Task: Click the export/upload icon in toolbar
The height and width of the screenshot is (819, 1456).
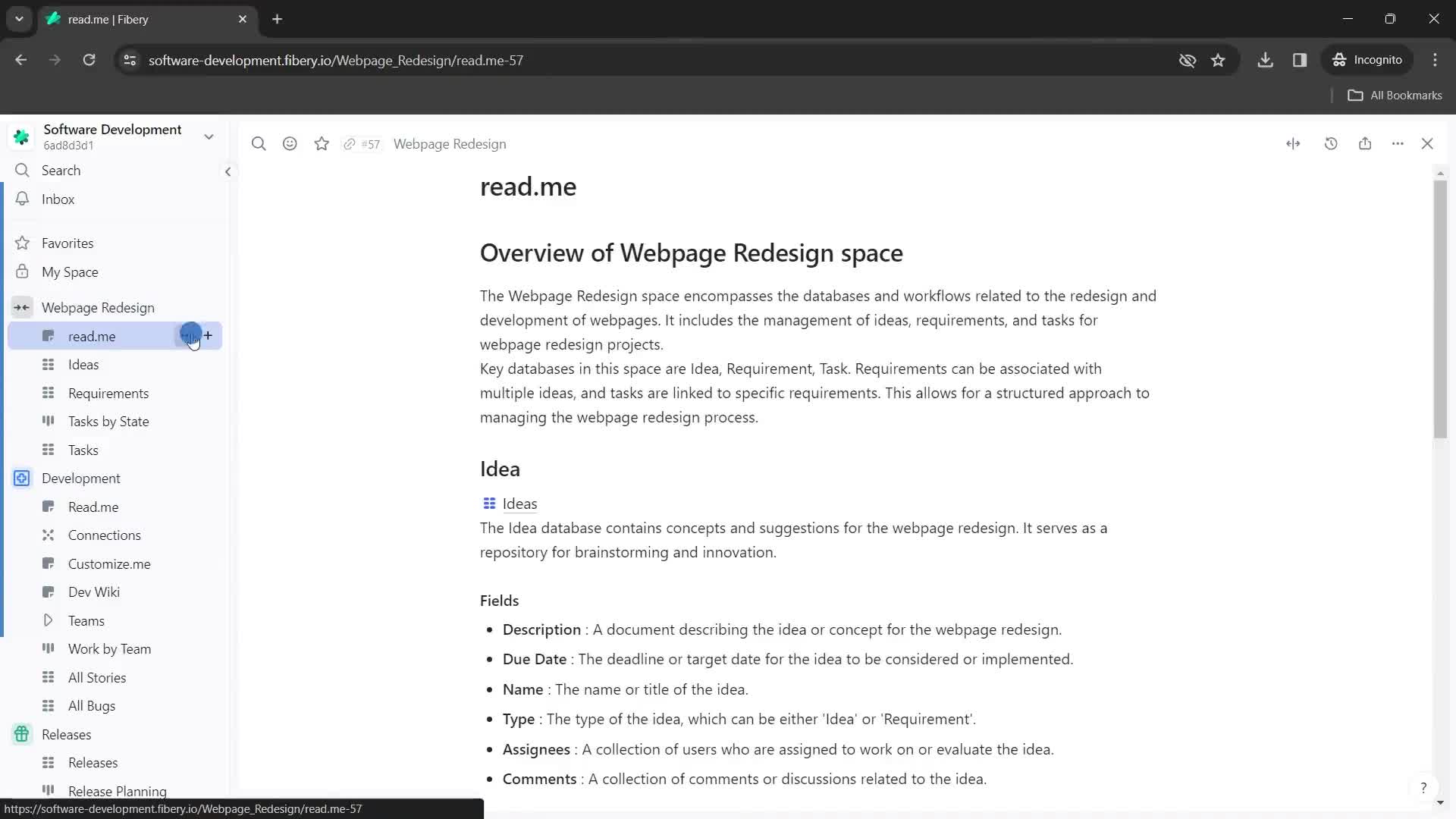Action: 1365,143
